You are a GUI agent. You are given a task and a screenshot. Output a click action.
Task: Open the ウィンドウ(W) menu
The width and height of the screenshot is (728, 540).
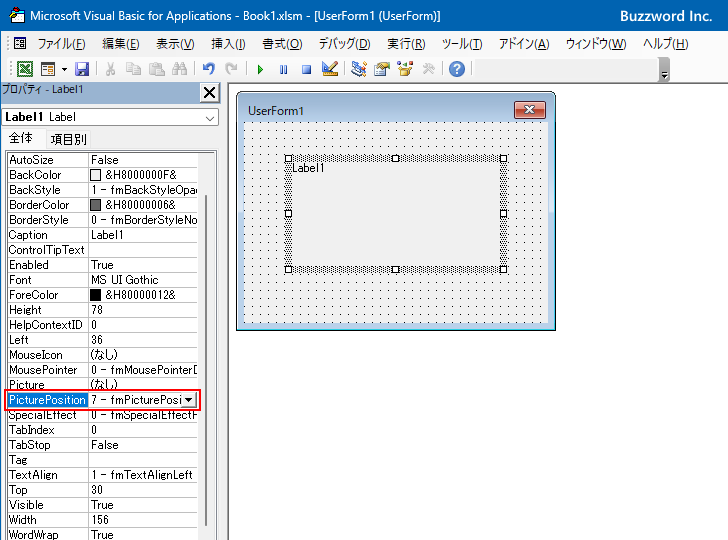point(596,44)
